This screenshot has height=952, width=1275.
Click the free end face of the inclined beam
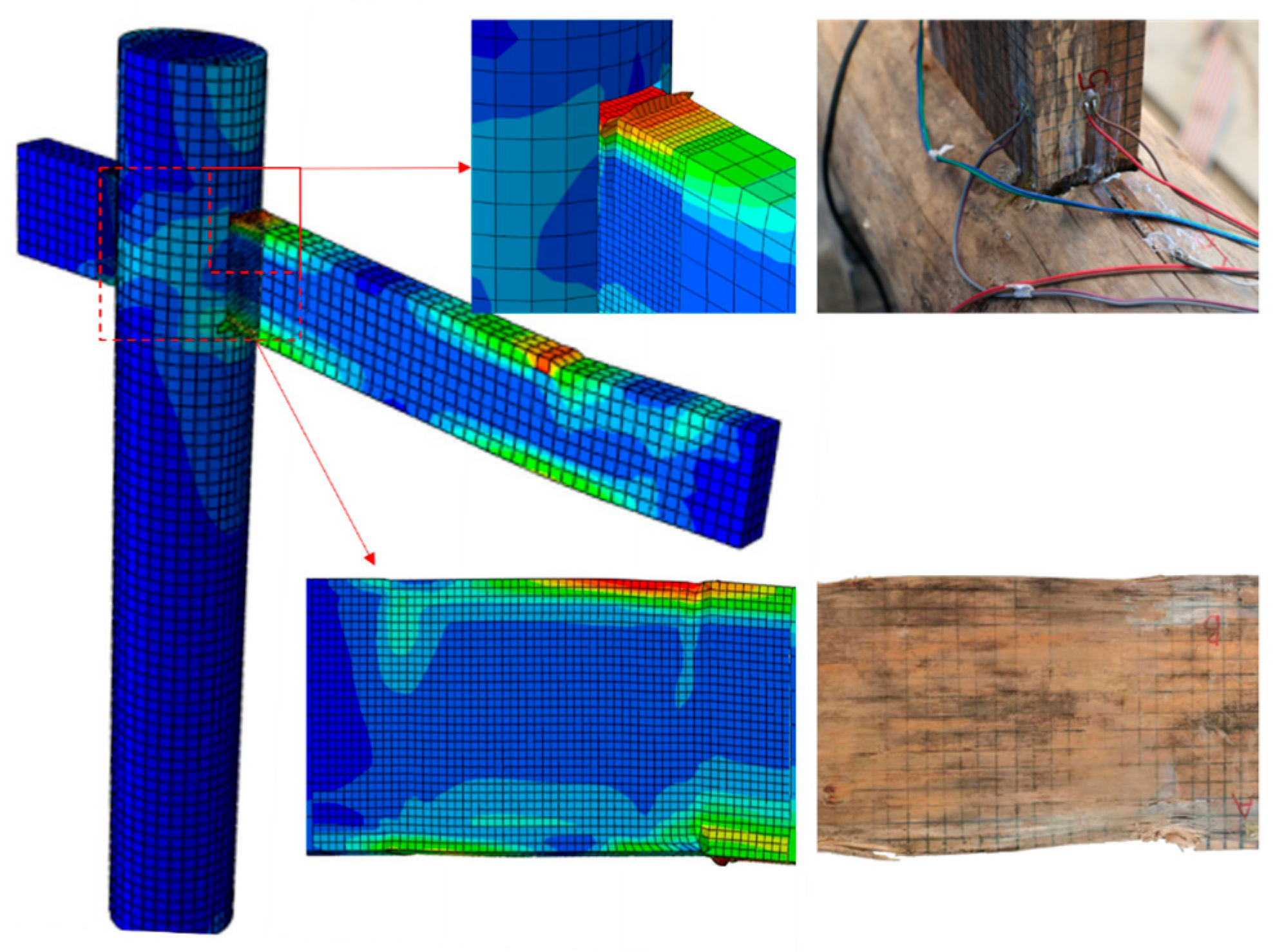[759, 483]
